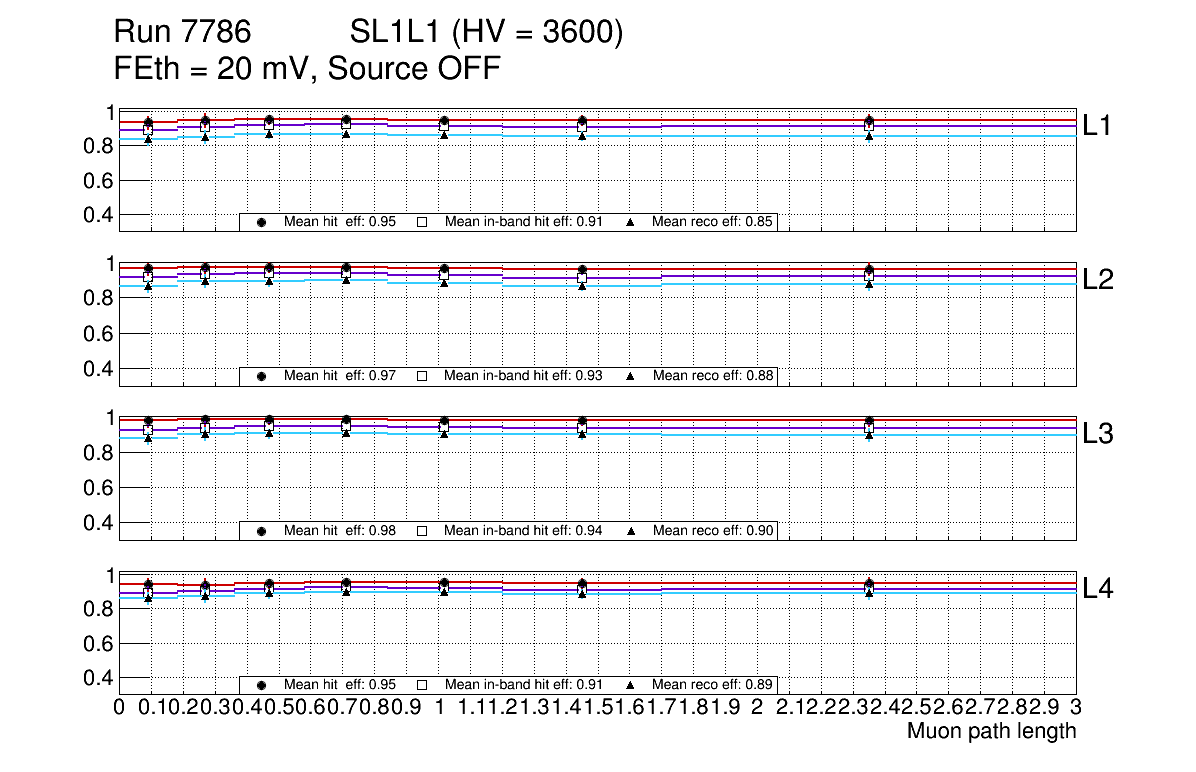Select the triangle marker in L1 legend
The height and width of the screenshot is (772, 1196).
coord(631,222)
